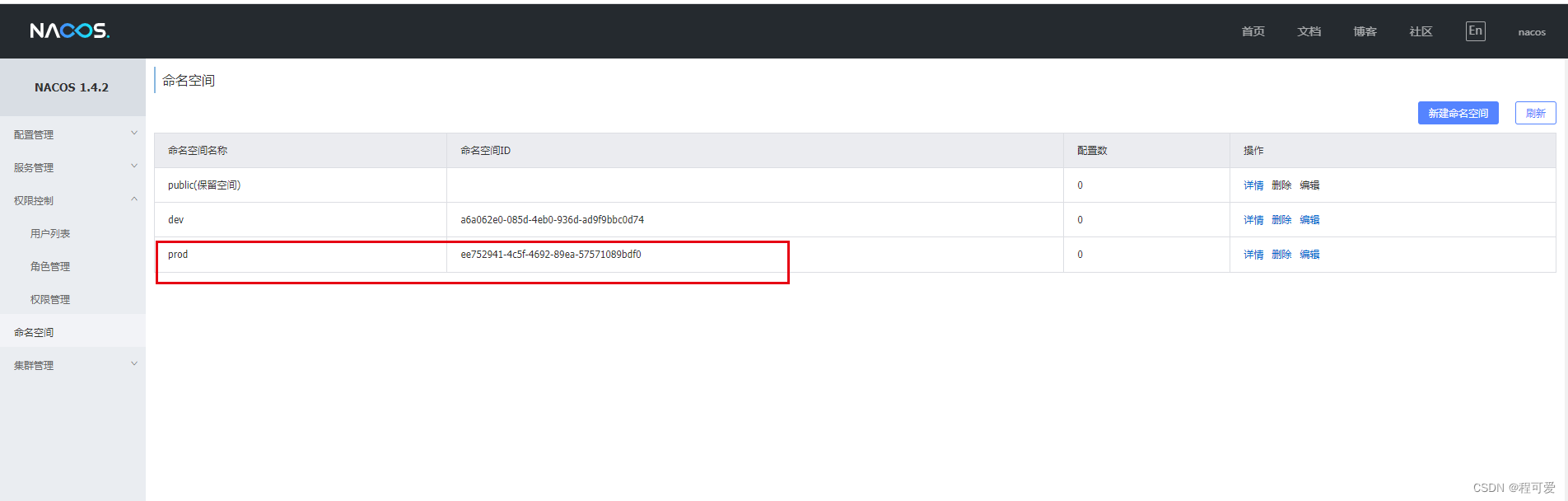Select 命名空间 in the sidebar
The image size is (1568, 501).
tap(34, 332)
